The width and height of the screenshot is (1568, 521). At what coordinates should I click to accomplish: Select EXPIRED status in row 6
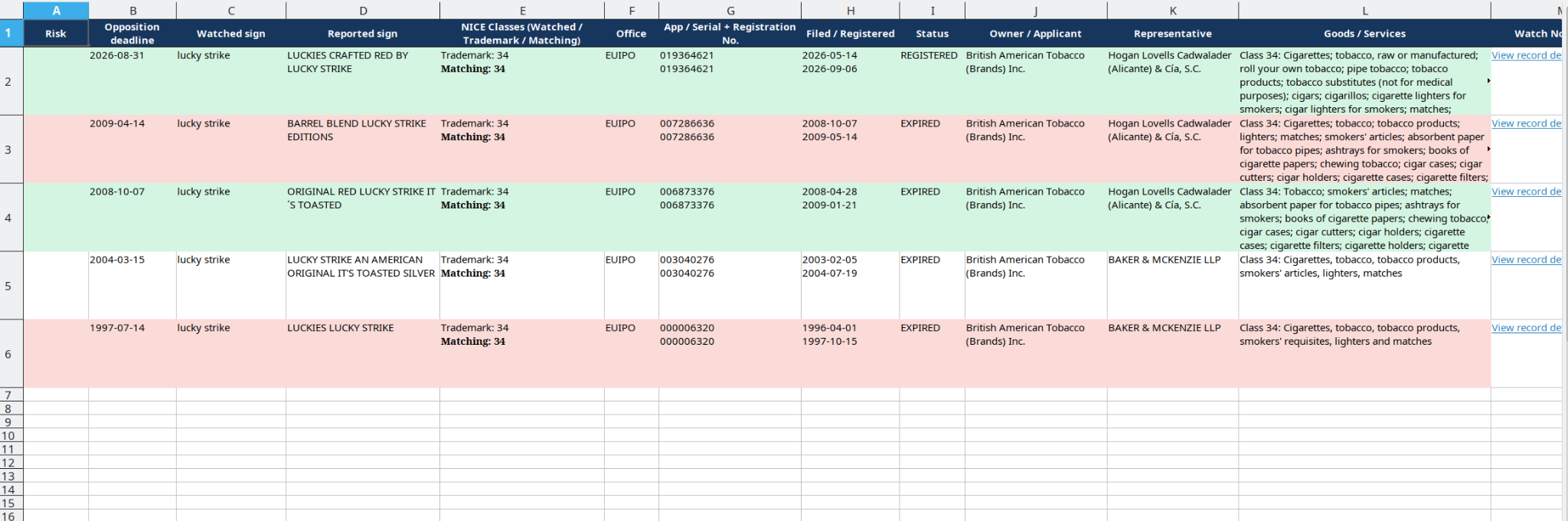[933, 354]
